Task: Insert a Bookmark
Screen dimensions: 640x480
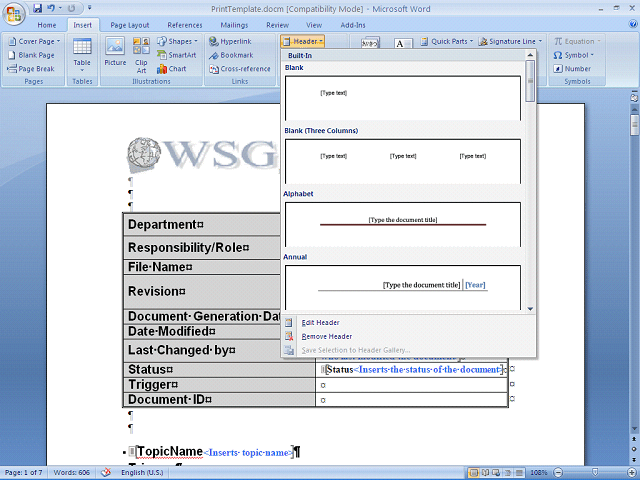Action: tap(231, 55)
